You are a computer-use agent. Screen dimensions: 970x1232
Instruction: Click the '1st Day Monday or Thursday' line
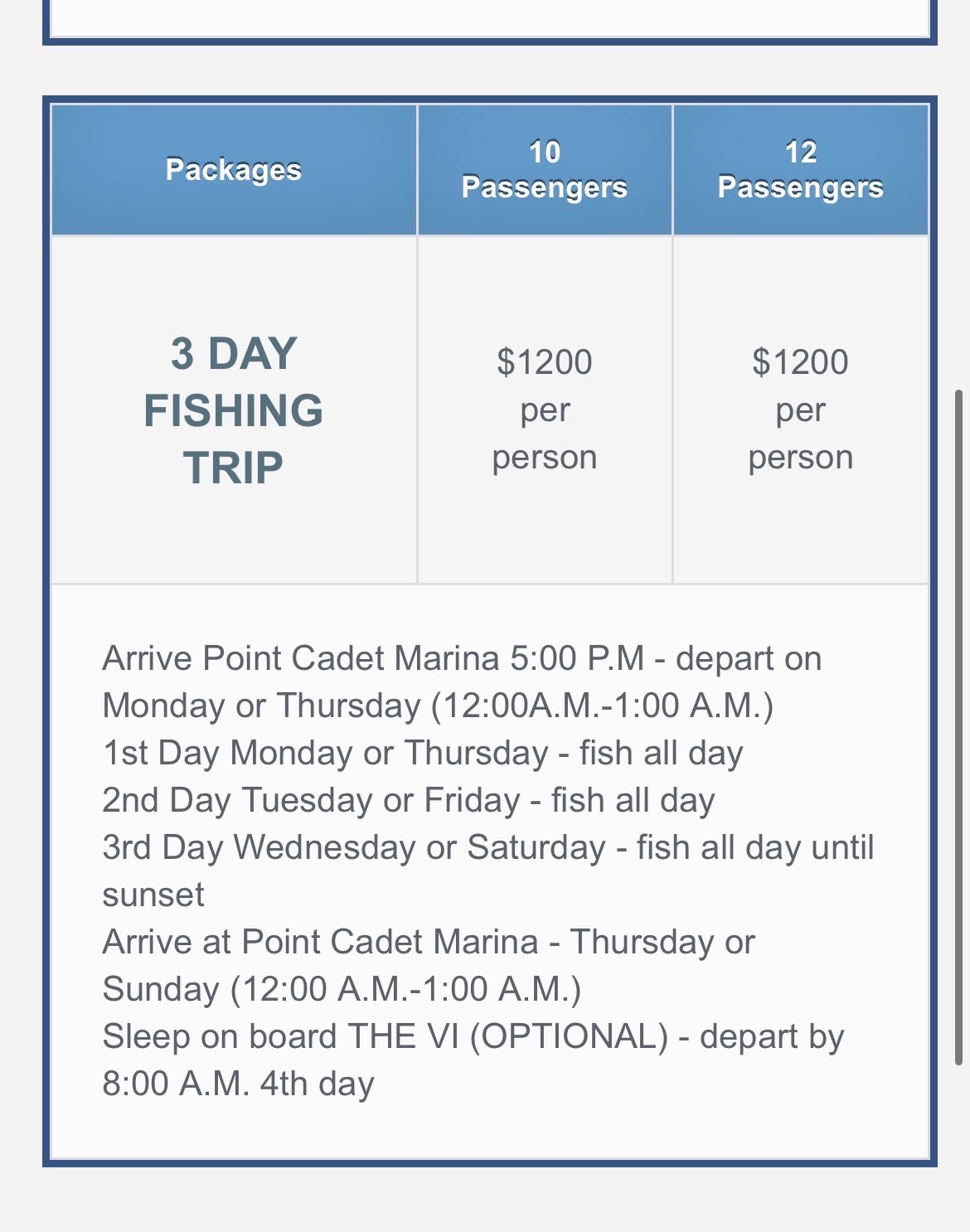point(422,753)
